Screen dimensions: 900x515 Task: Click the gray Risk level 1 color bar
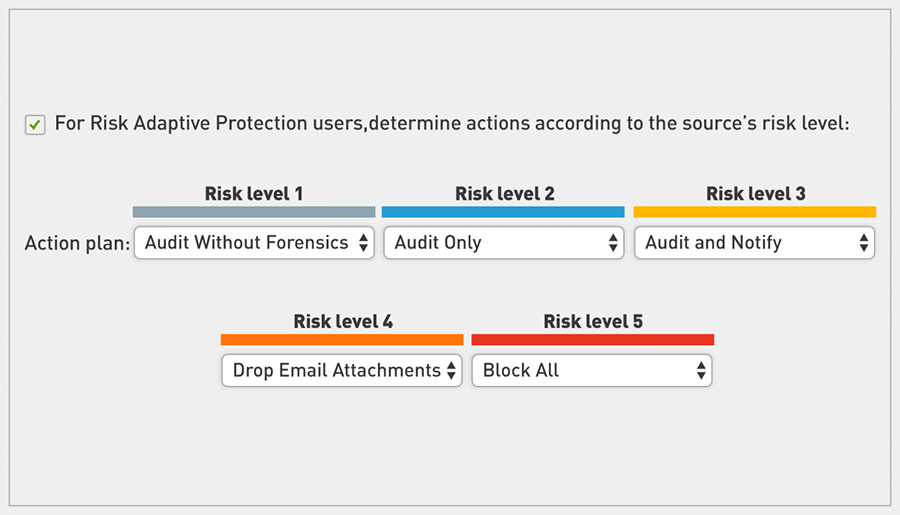[254, 212]
